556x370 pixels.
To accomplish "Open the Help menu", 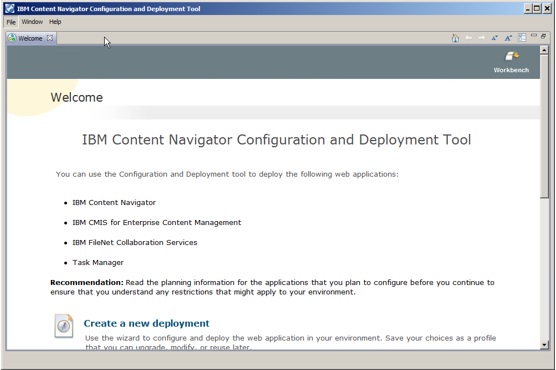I will coord(55,22).
